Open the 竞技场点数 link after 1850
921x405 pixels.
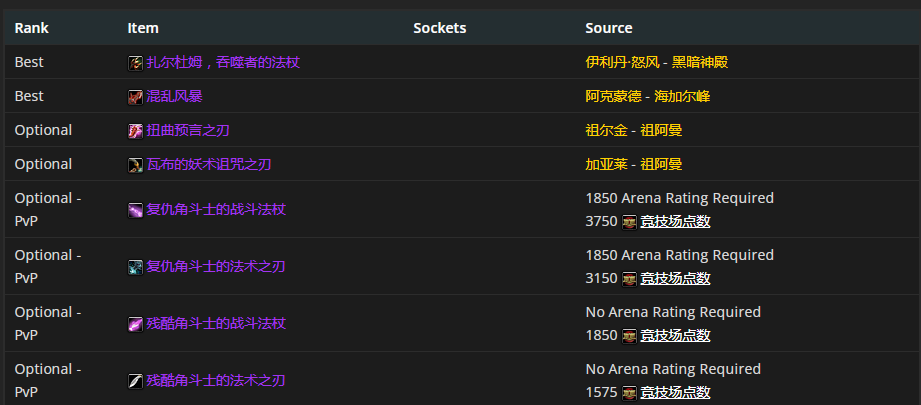(675, 335)
